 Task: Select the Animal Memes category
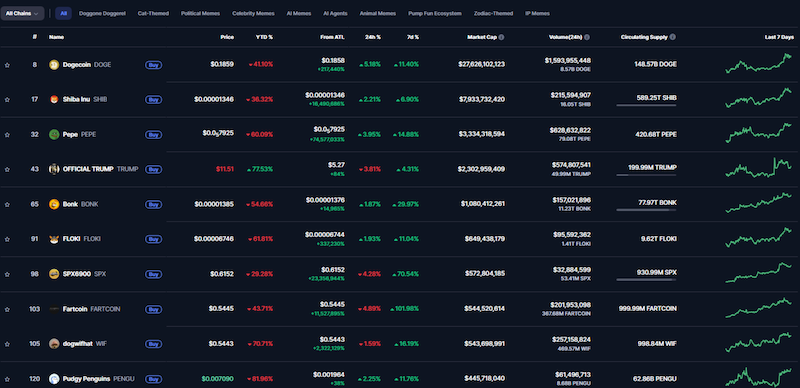tap(378, 14)
